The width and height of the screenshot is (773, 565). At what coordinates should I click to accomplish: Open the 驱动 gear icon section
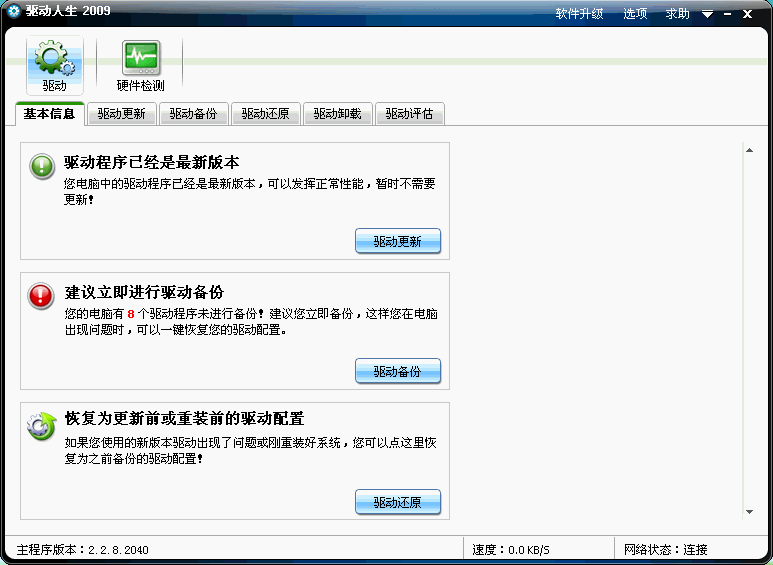pyautogui.click(x=55, y=66)
